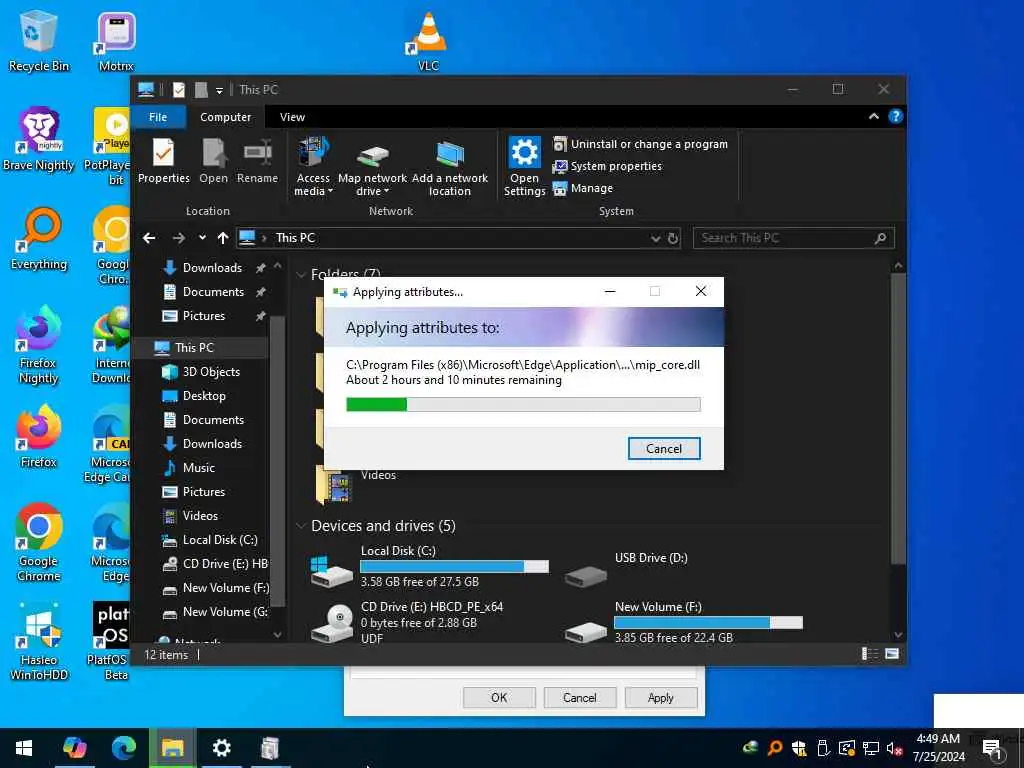Select Desktop in navigation pane
Viewport: 1024px width, 768px height.
click(204, 396)
